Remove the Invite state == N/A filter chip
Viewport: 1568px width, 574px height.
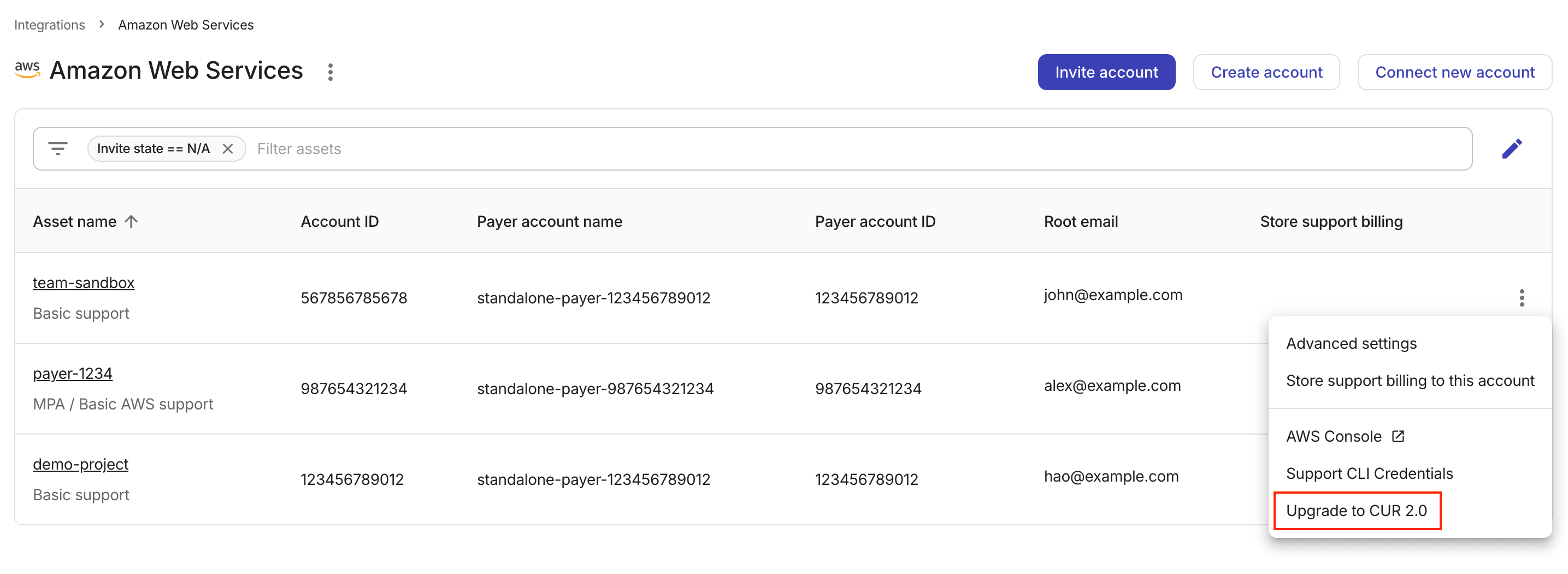[228, 149]
